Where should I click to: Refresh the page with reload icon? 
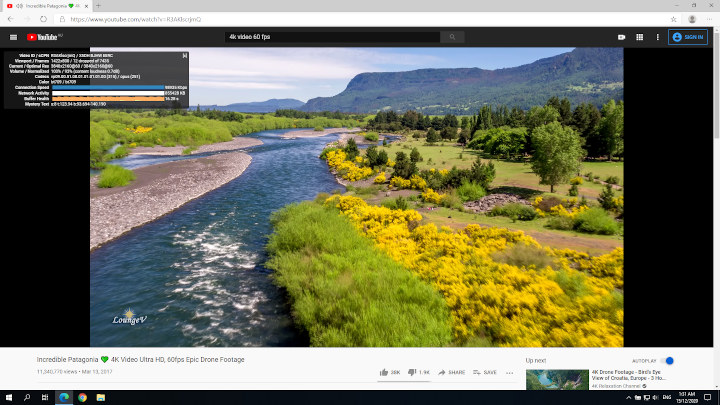(x=43, y=19)
